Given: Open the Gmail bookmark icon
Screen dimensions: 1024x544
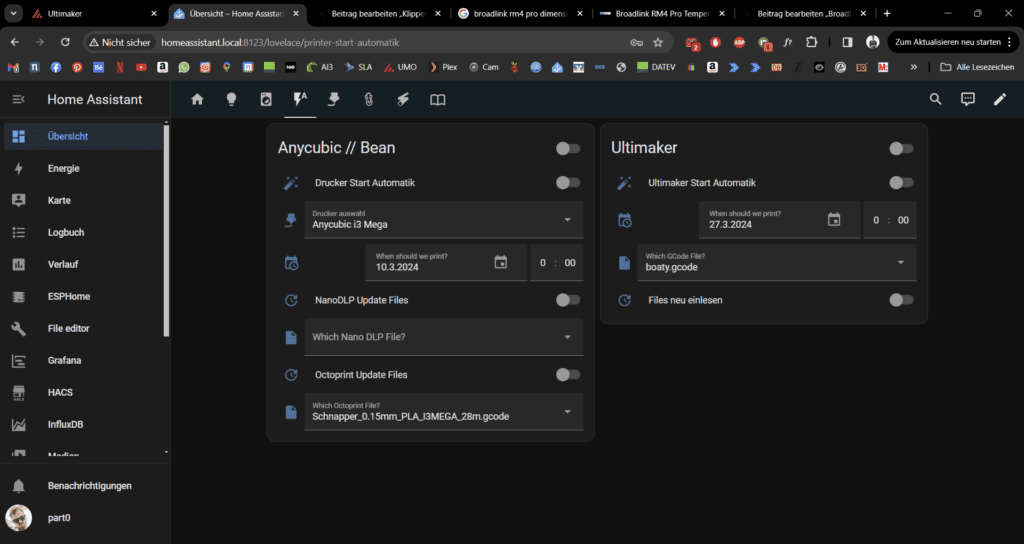Looking at the screenshot, I should 13,67.
